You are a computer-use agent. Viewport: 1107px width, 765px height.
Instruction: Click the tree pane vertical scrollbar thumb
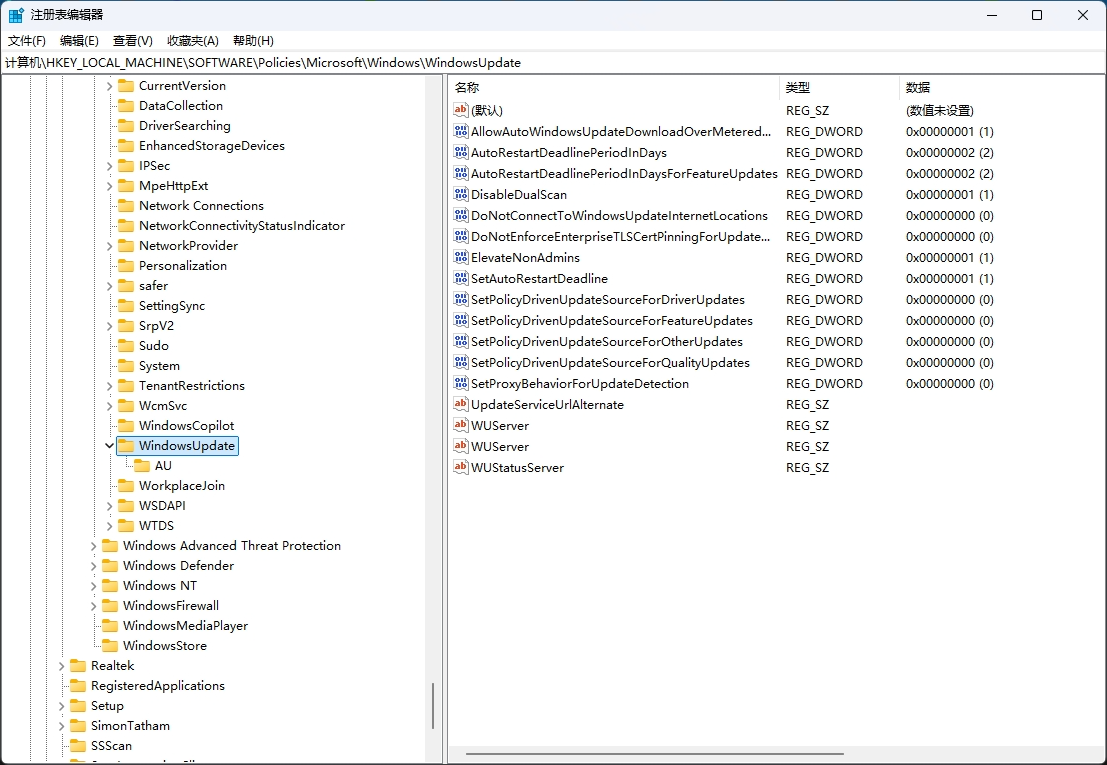click(x=433, y=706)
